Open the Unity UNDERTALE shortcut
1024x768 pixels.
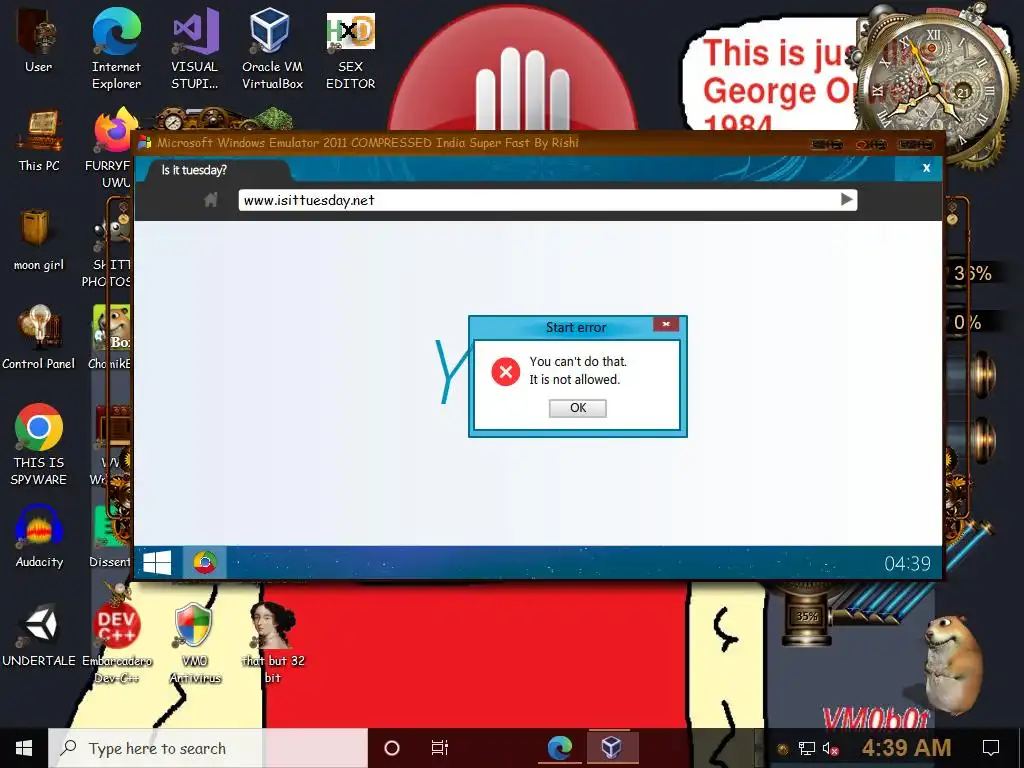coord(39,635)
